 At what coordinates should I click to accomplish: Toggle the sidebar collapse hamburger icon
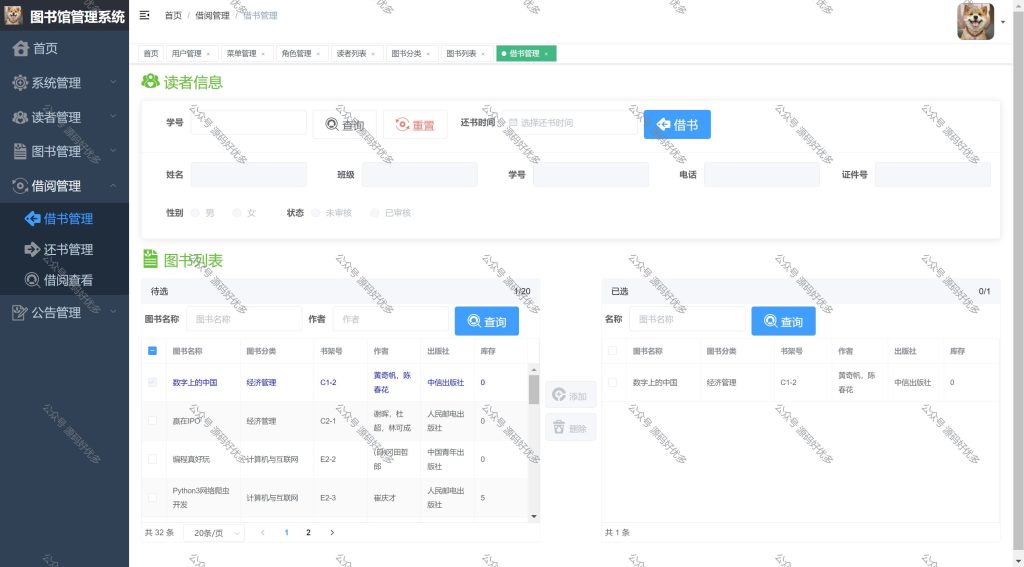coord(144,15)
